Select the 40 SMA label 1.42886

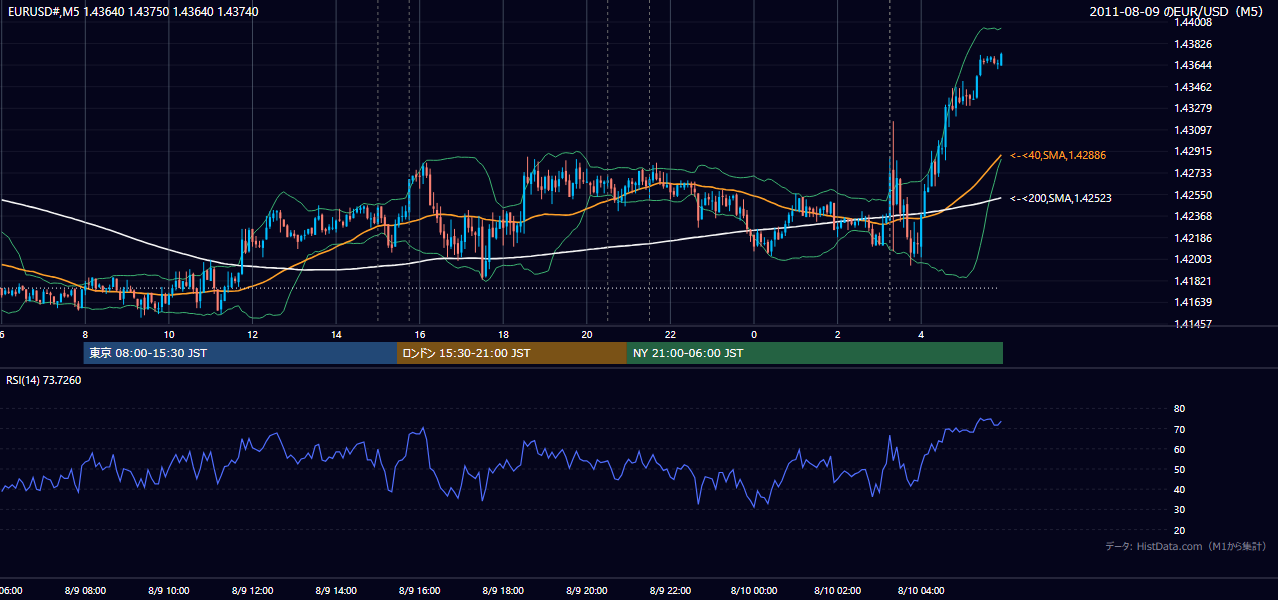[x=1058, y=156]
